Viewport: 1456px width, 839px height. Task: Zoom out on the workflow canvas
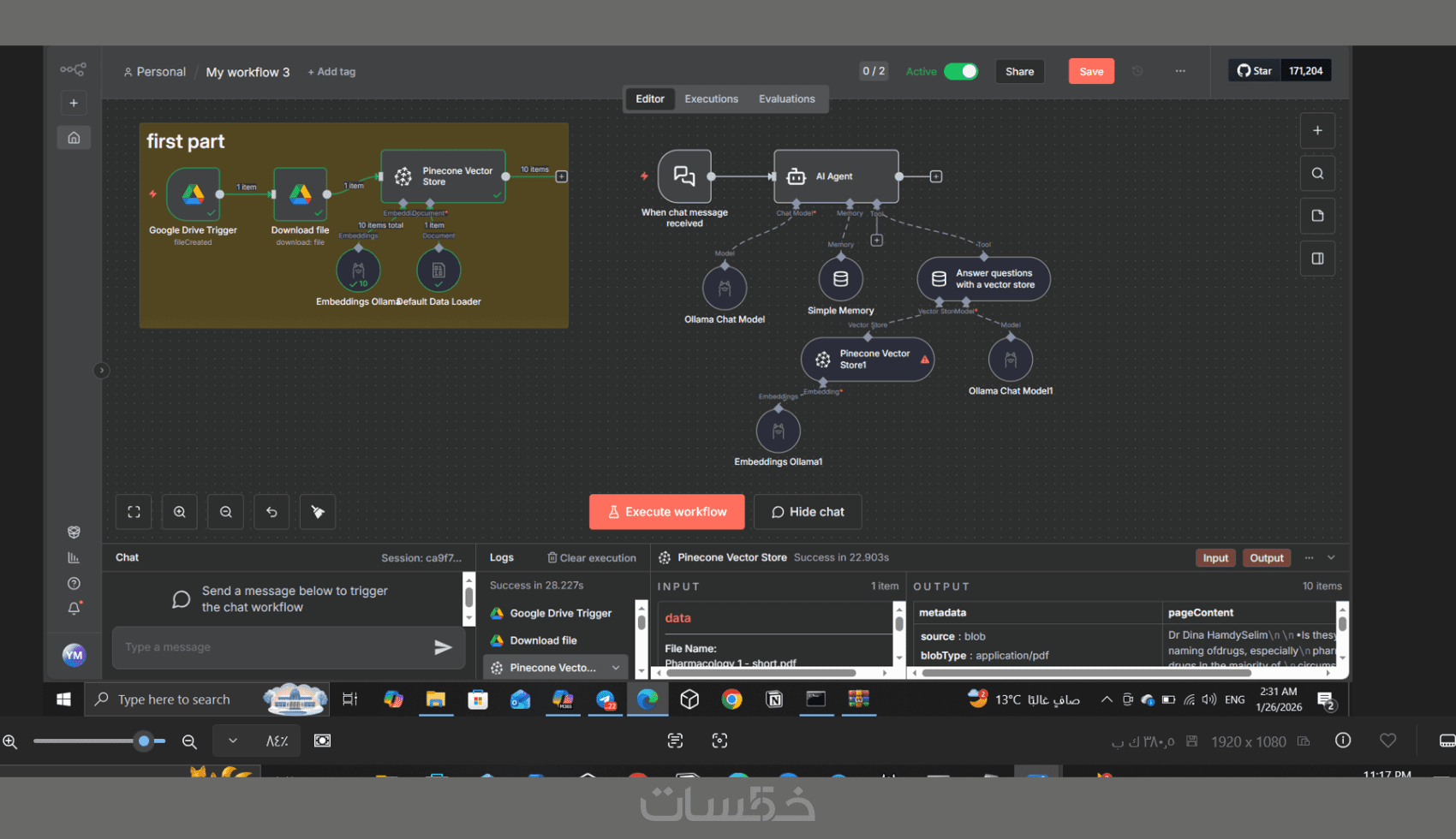coord(226,512)
